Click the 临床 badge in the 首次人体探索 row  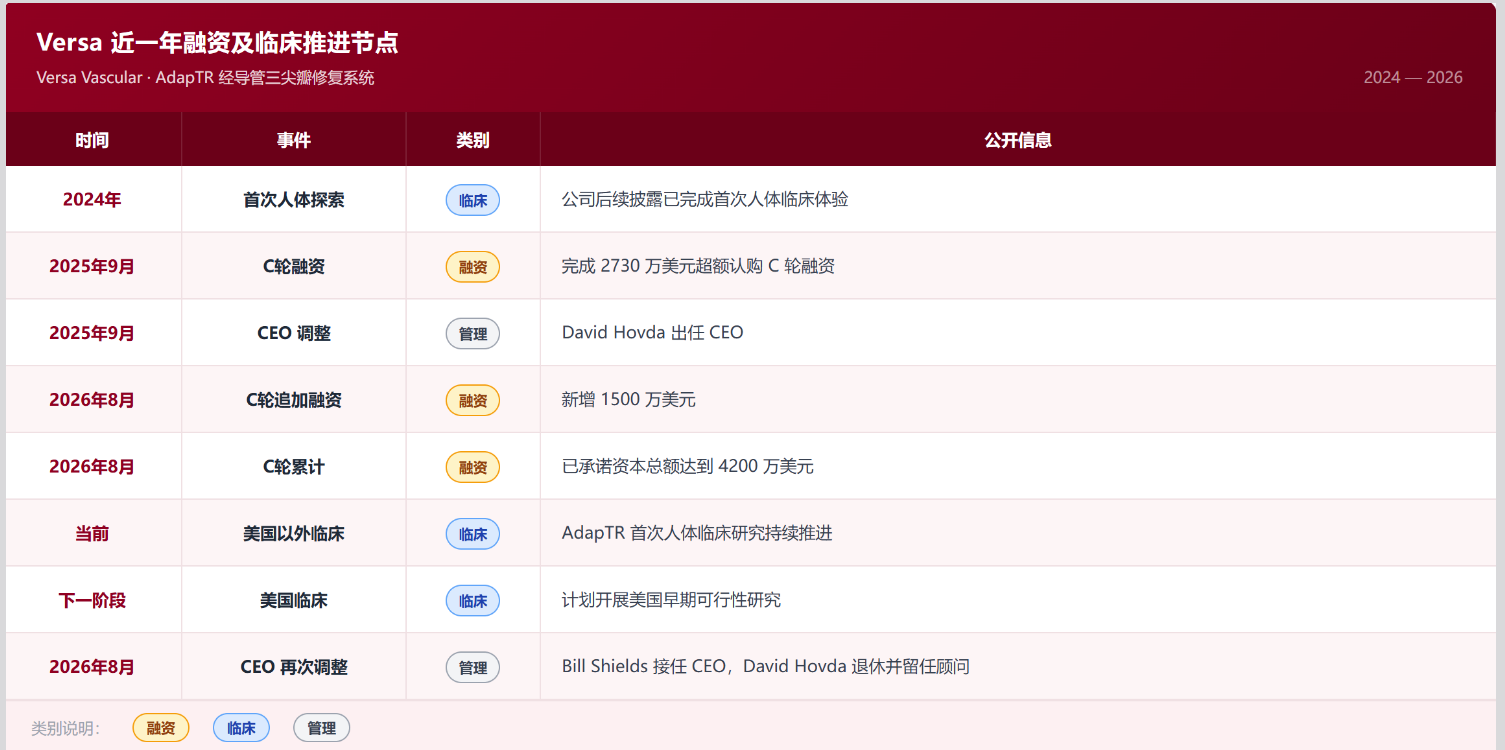point(473,200)
